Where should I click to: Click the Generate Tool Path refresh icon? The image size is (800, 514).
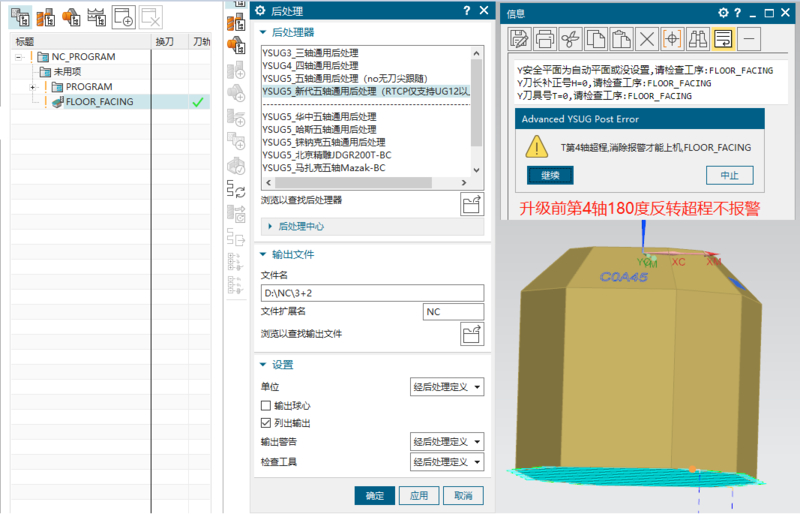236,189
